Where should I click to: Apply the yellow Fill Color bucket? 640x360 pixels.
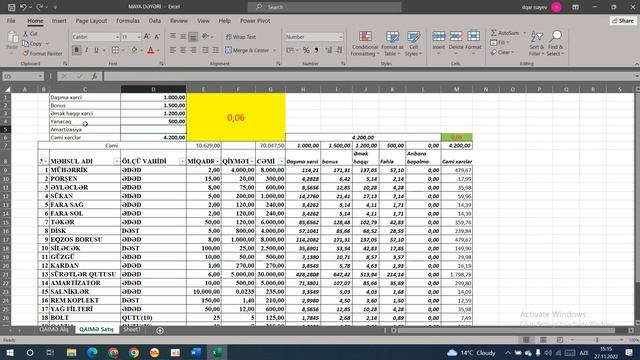(134, 50)
